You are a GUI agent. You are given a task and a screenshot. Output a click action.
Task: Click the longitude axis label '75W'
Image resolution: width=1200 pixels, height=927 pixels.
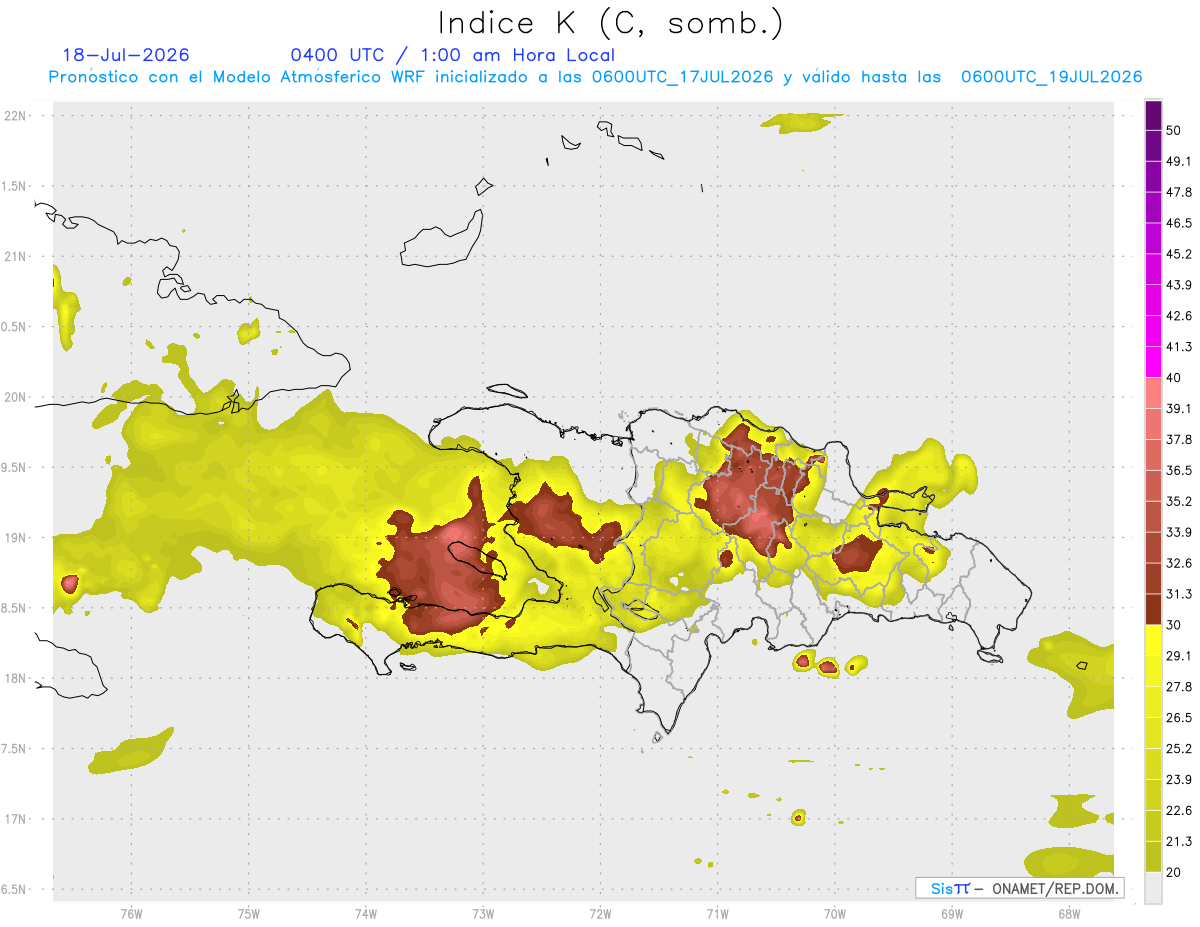pos(249,913)
